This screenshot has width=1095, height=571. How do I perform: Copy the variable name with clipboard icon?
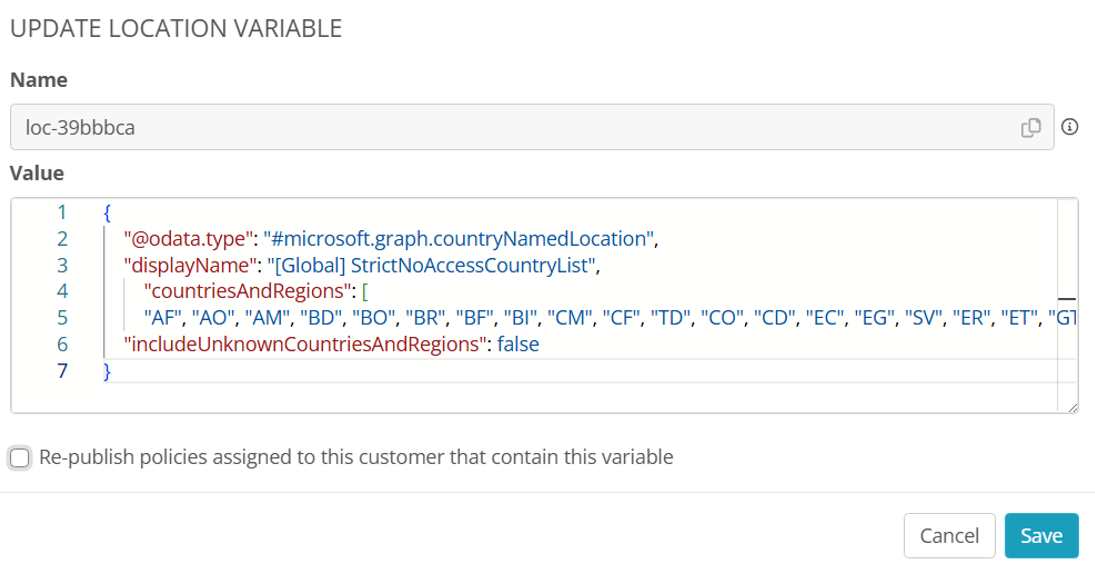click(x=1031, y=128)
